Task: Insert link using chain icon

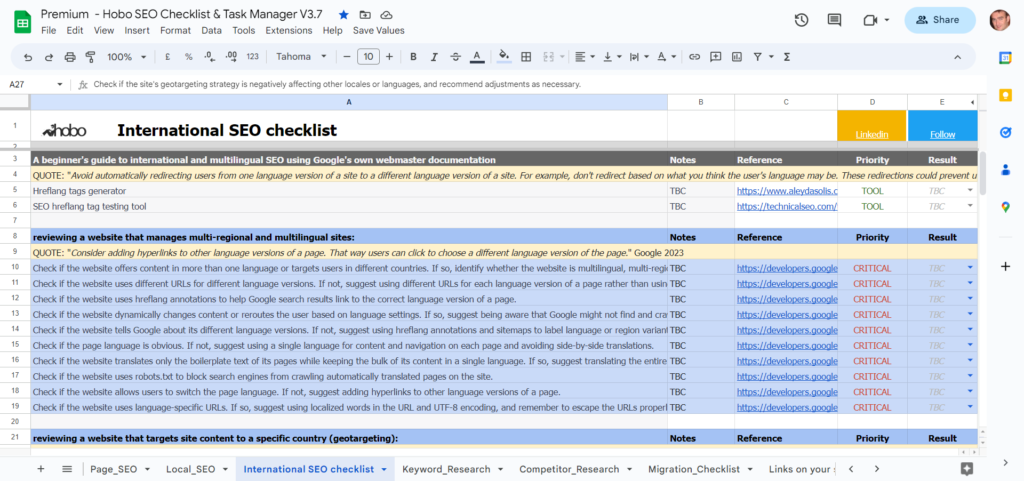Action: tap(694, 57)
